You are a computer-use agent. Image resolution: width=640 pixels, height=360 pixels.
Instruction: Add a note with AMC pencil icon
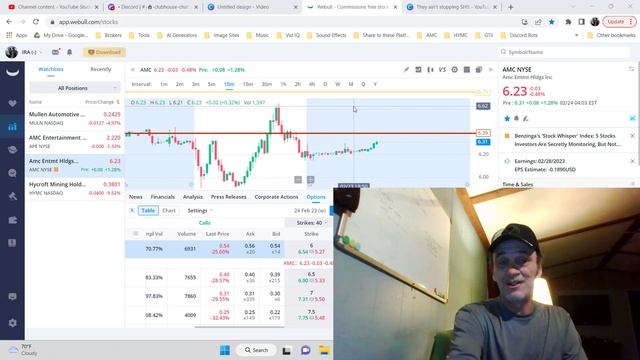(526, 119)
